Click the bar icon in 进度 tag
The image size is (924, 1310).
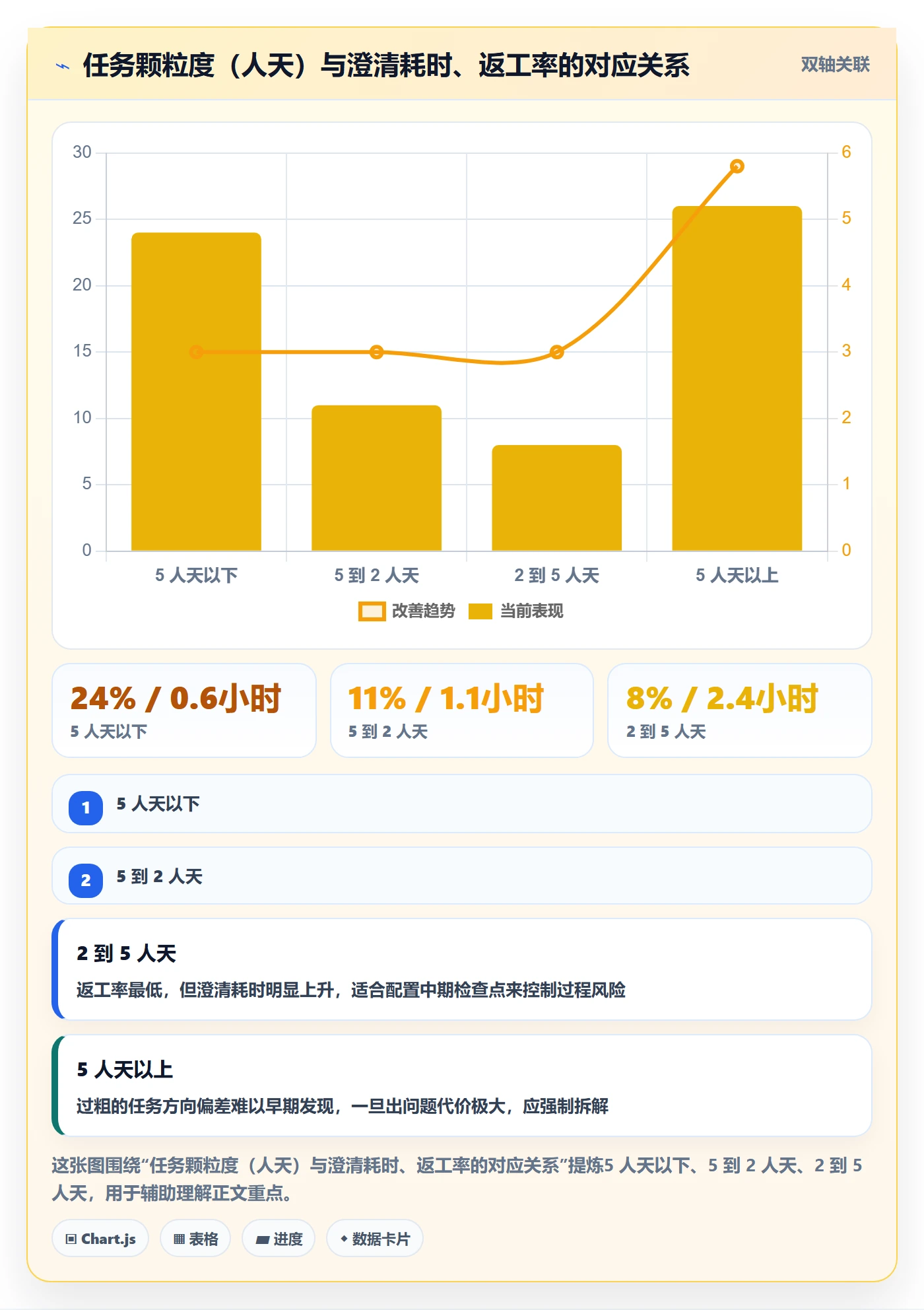pos(262,1240)
